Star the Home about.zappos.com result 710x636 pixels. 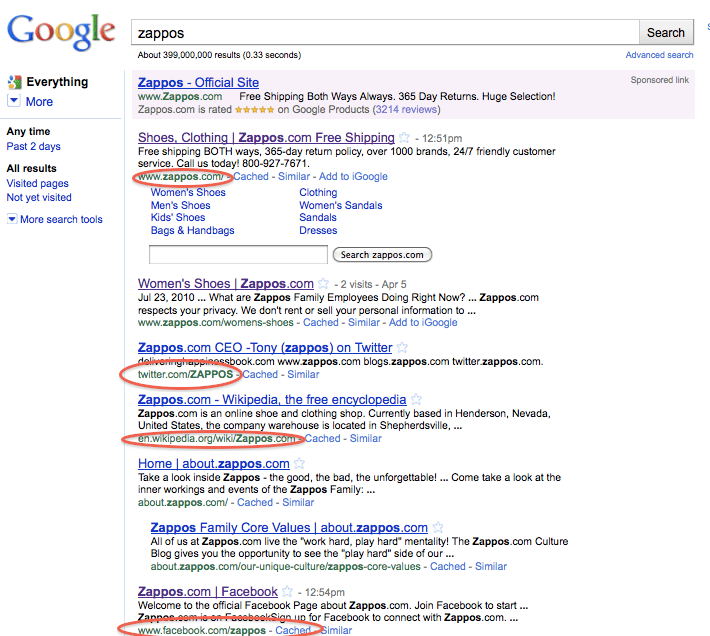click(x=299, y=464)
